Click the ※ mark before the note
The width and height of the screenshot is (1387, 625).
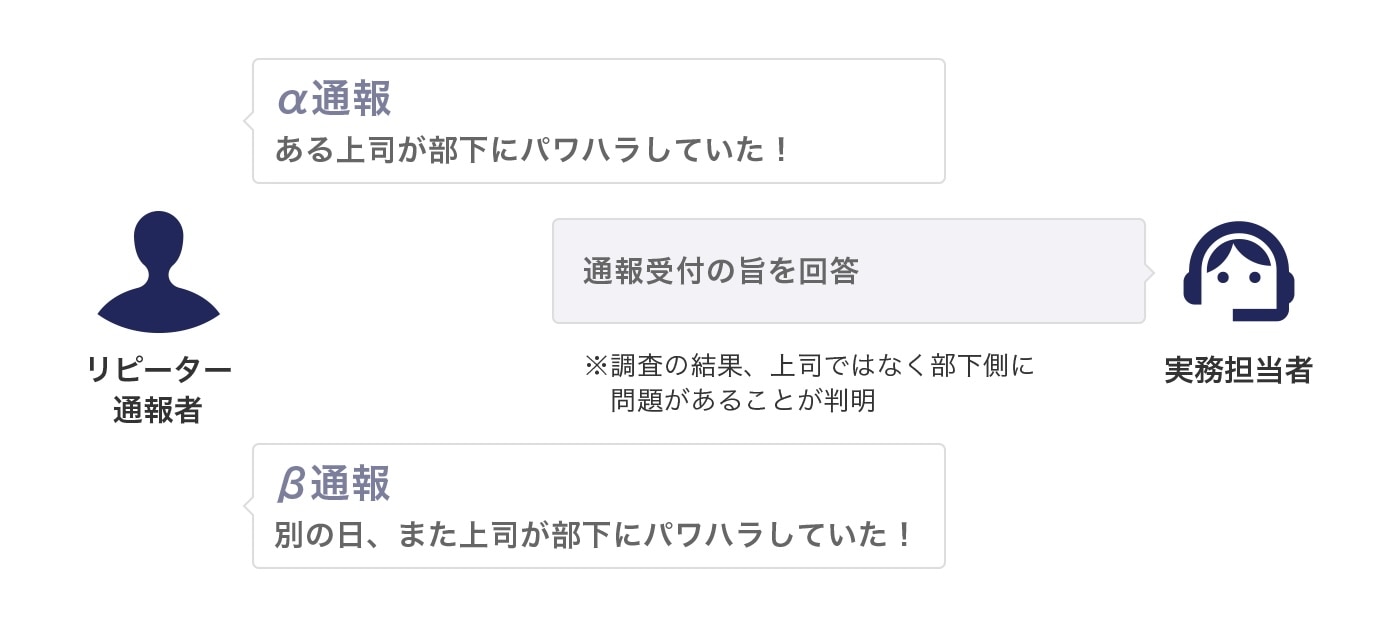coord(596,366)
